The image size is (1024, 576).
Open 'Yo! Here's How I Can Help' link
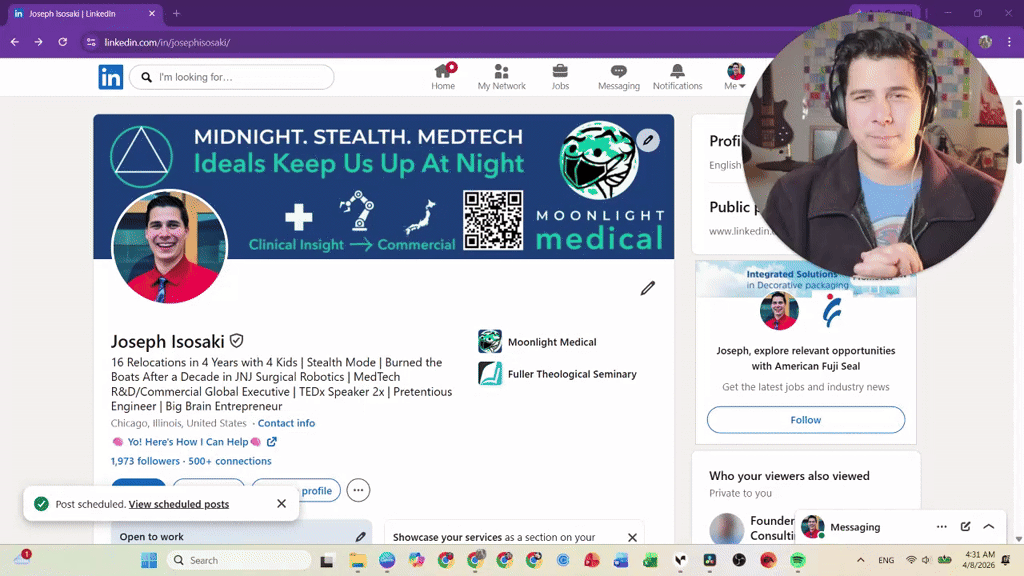click(194, 442)
